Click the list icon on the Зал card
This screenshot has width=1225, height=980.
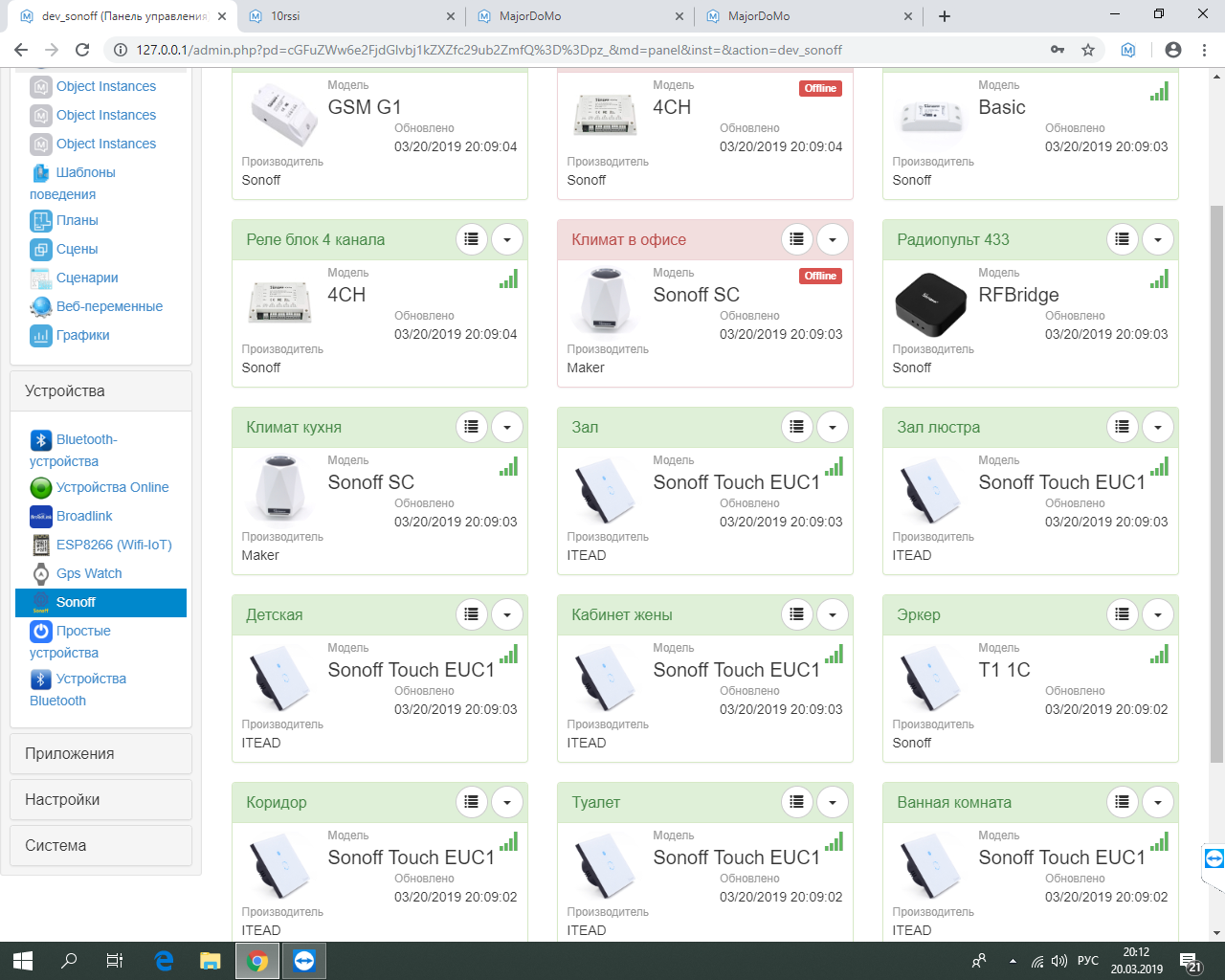(x=796, y=427)
